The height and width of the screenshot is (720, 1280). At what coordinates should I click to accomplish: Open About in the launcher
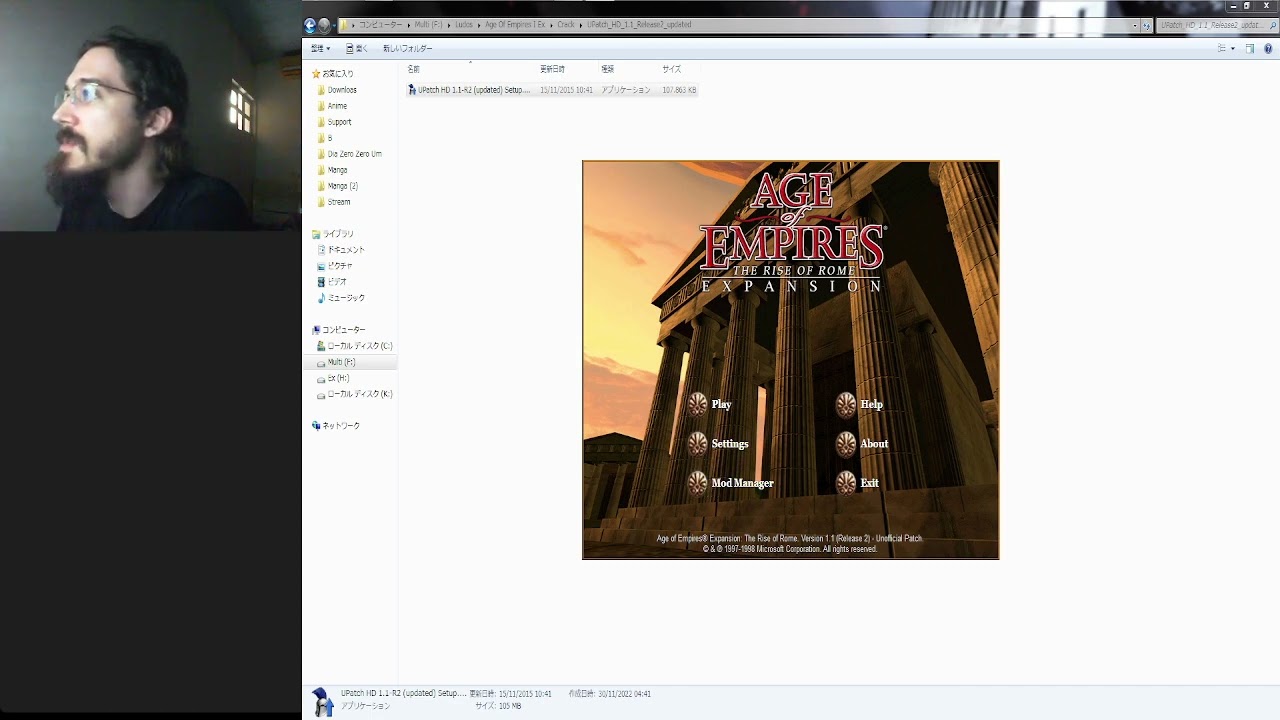pos(874,444)
